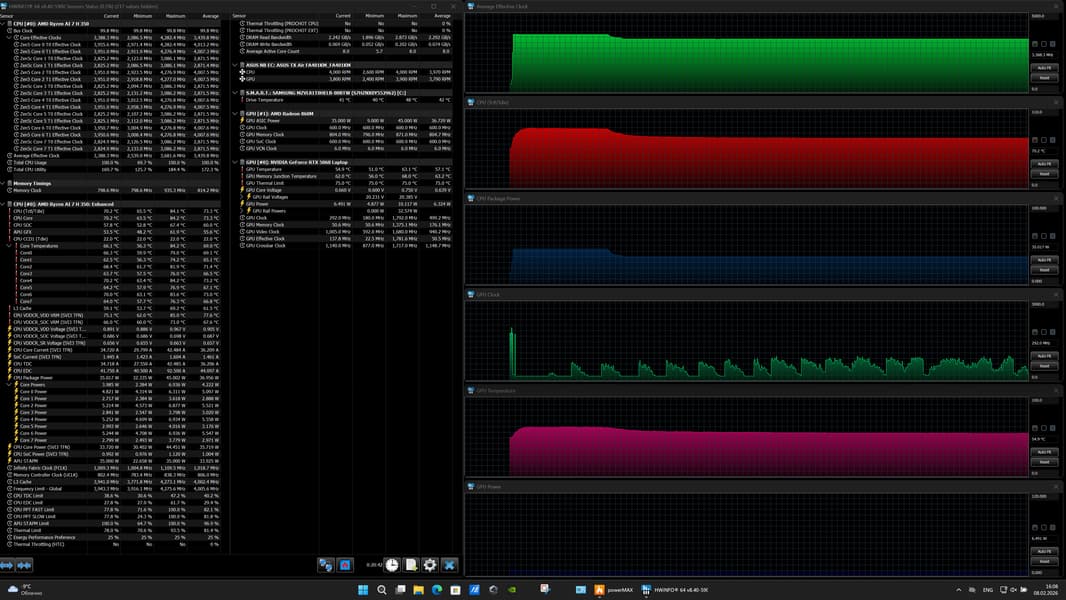
Task: Switch to HWiNFO 64 taskbar button
Action: [x=674, y=590]
